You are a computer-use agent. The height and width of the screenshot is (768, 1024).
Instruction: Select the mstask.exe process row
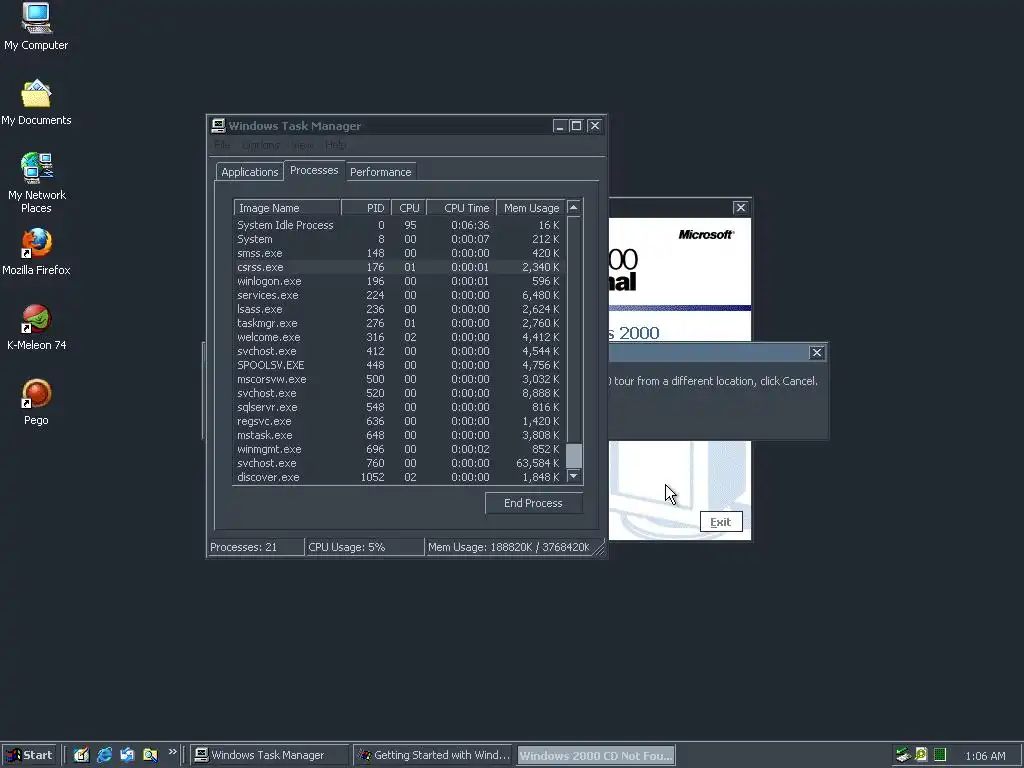399,435
